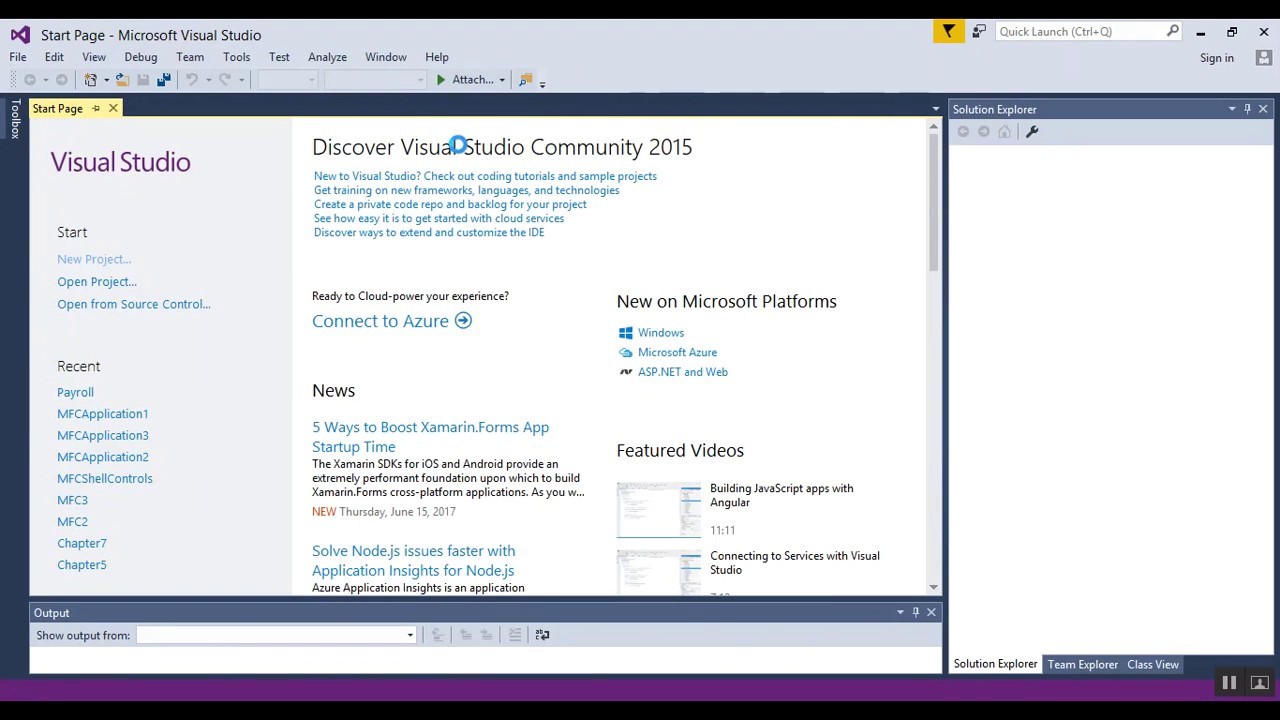Viewport: 1280px width, 720px height.
Task: Click the Visual Studio logo in title bar
Action: (20, 35)
